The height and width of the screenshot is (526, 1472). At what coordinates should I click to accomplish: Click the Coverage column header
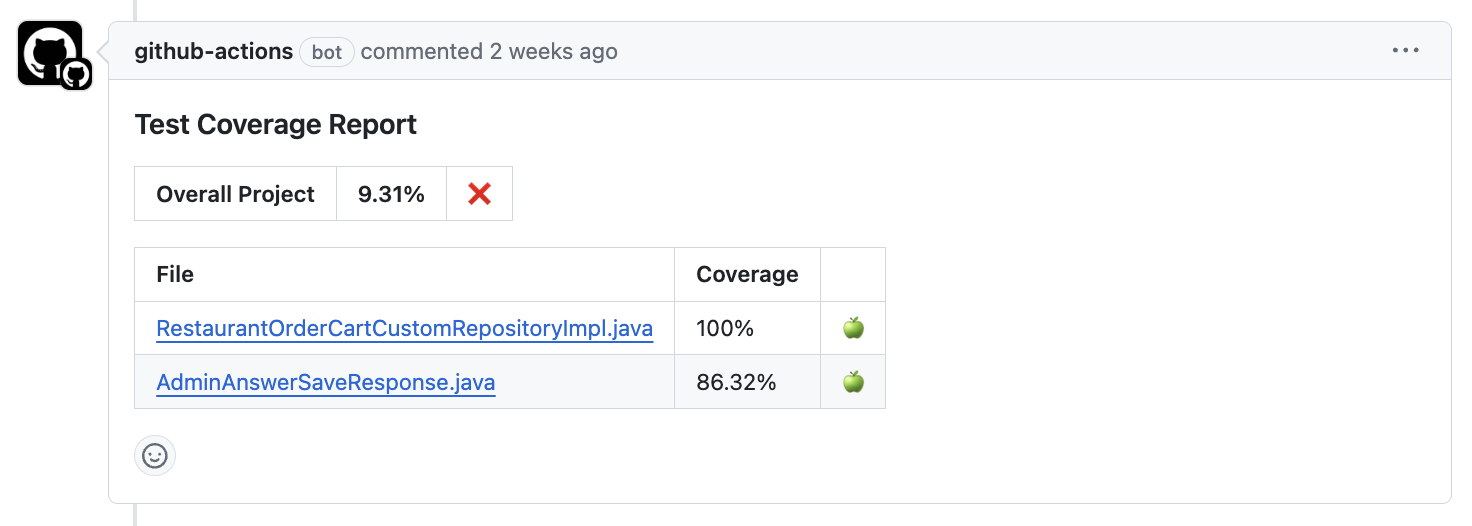point(747,274)
